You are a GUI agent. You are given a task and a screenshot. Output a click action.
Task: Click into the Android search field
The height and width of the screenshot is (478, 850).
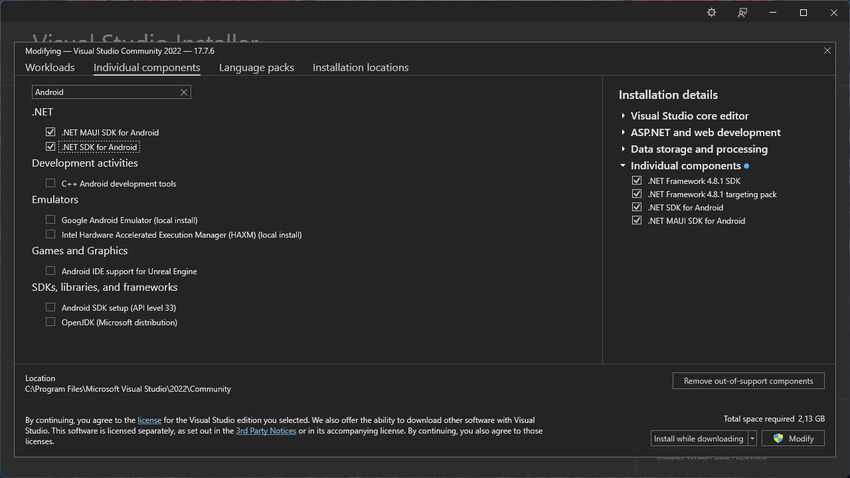pyautogui.click(x=106, y=92)
